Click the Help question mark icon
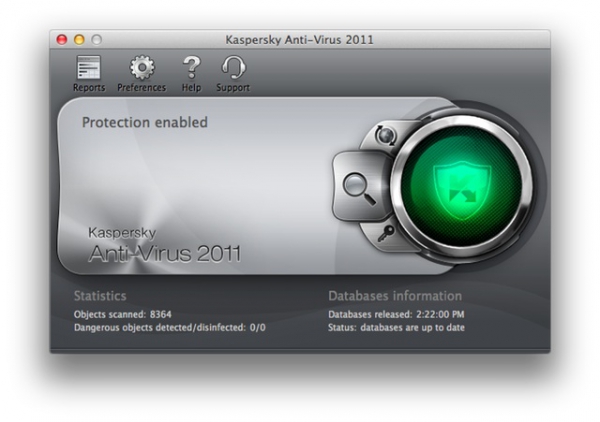The width and height of the screenshot is (600, 422). pyautogui.click(x=191, y=73)
